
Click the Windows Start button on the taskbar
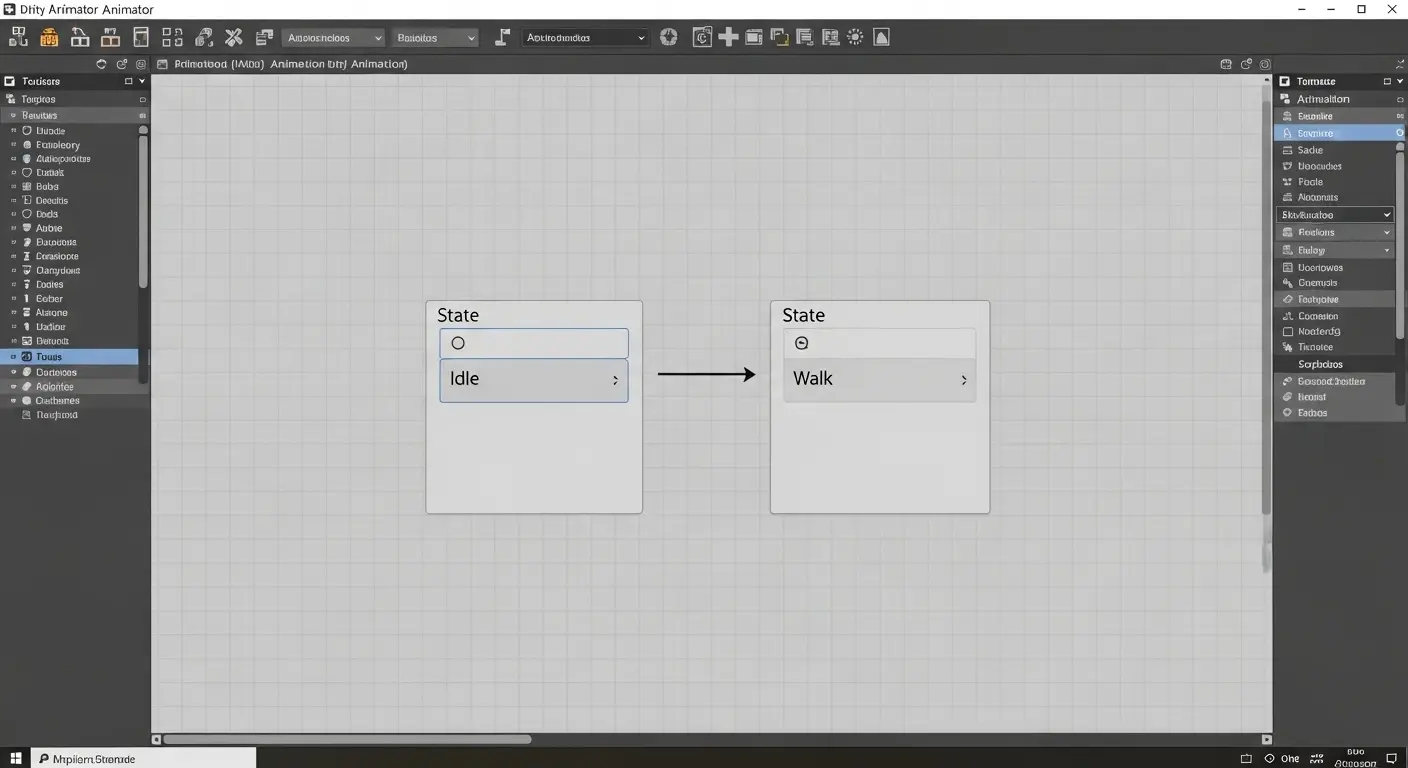point(15,758)
